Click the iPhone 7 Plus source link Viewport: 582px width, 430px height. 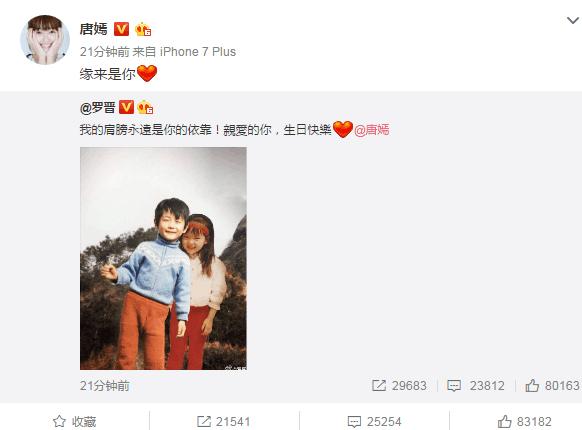(x=198, y=52)
